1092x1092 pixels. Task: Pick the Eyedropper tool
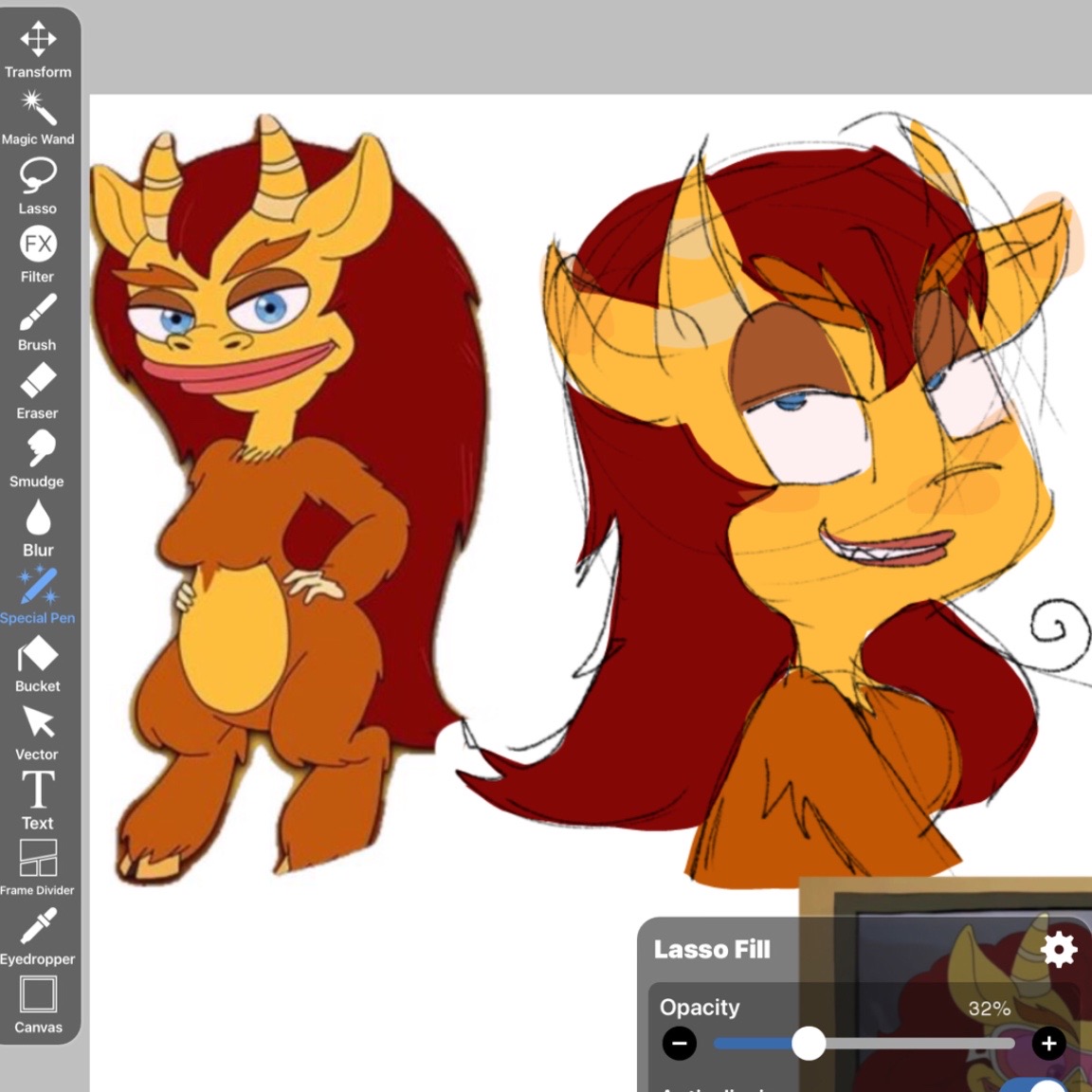[x=38, y=937]
